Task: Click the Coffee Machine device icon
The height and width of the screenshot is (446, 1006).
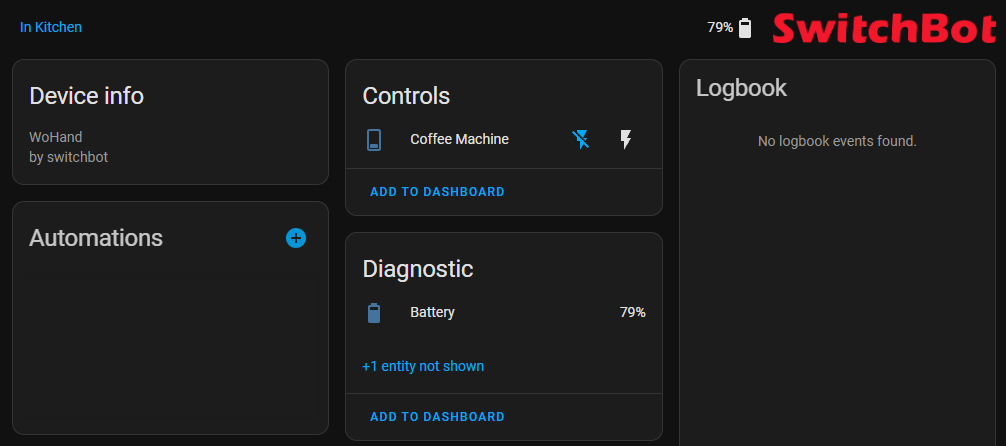Action: tap(374, 140)
